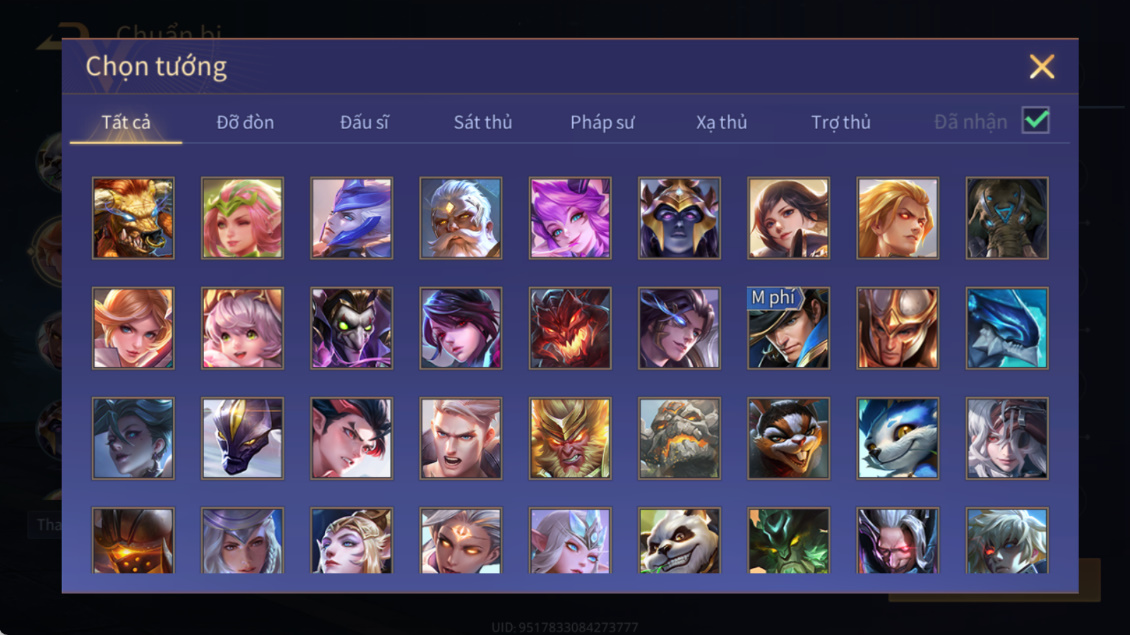Open the Trợ thủ tab
This screenshot has height=635, width=1130.
coord(840,122)
